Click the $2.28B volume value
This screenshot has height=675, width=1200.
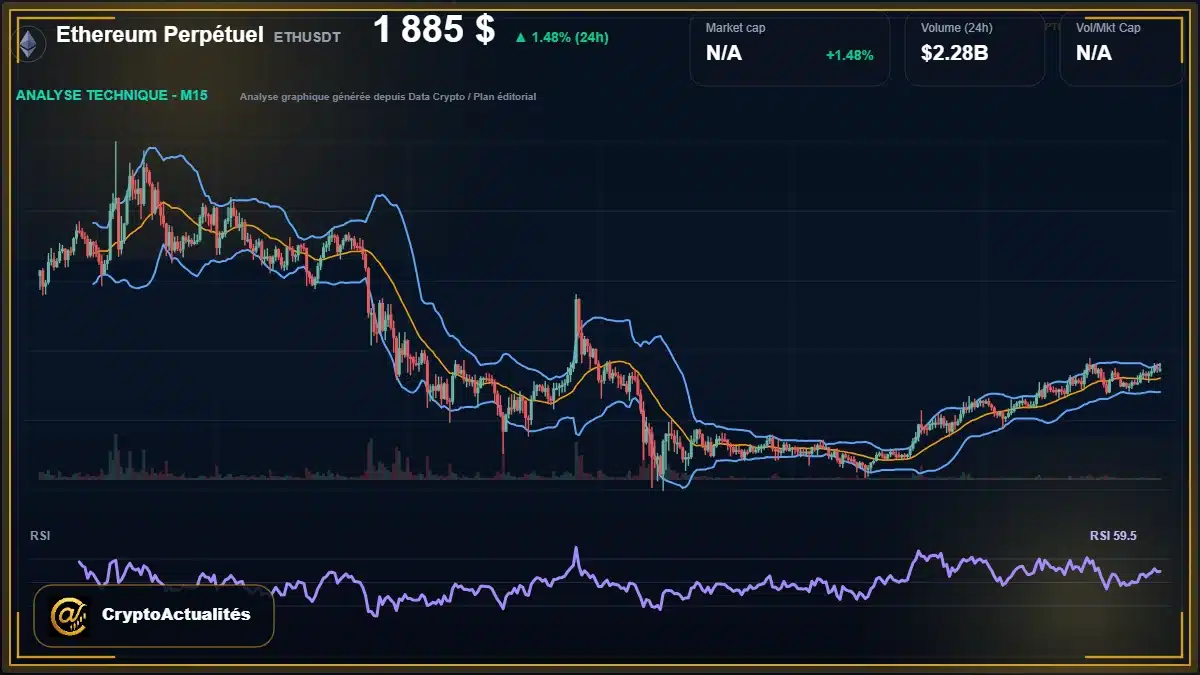point(955,53)
